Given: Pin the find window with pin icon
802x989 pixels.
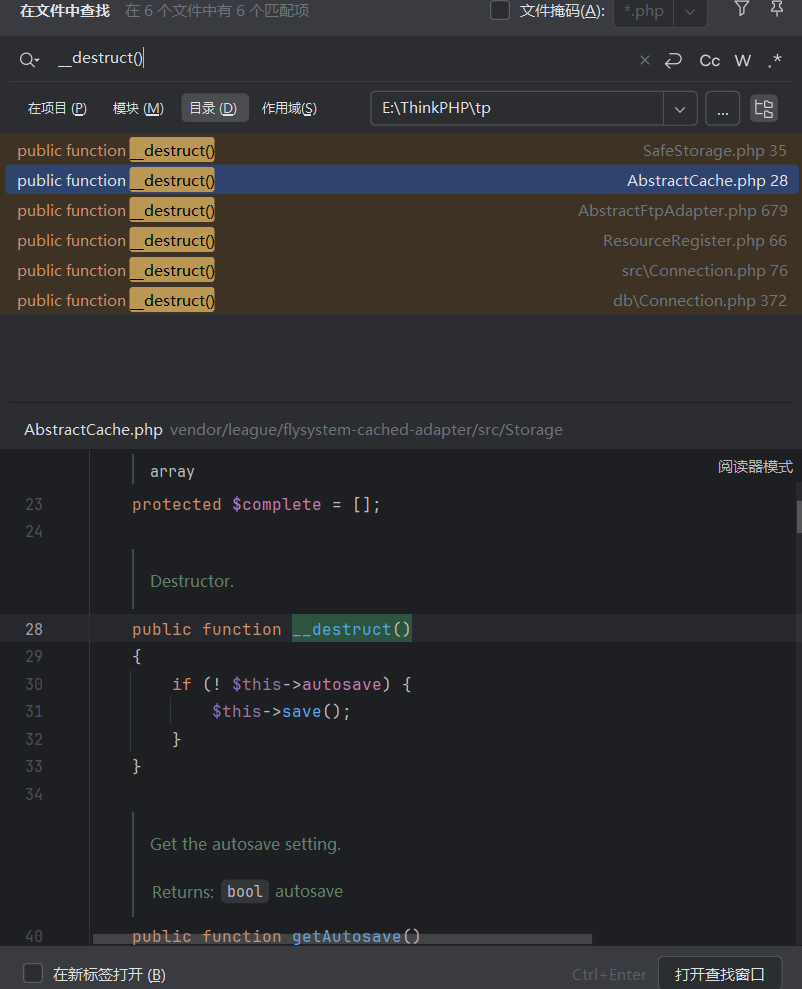Looking at the screenshot, I should click(776, 9).
